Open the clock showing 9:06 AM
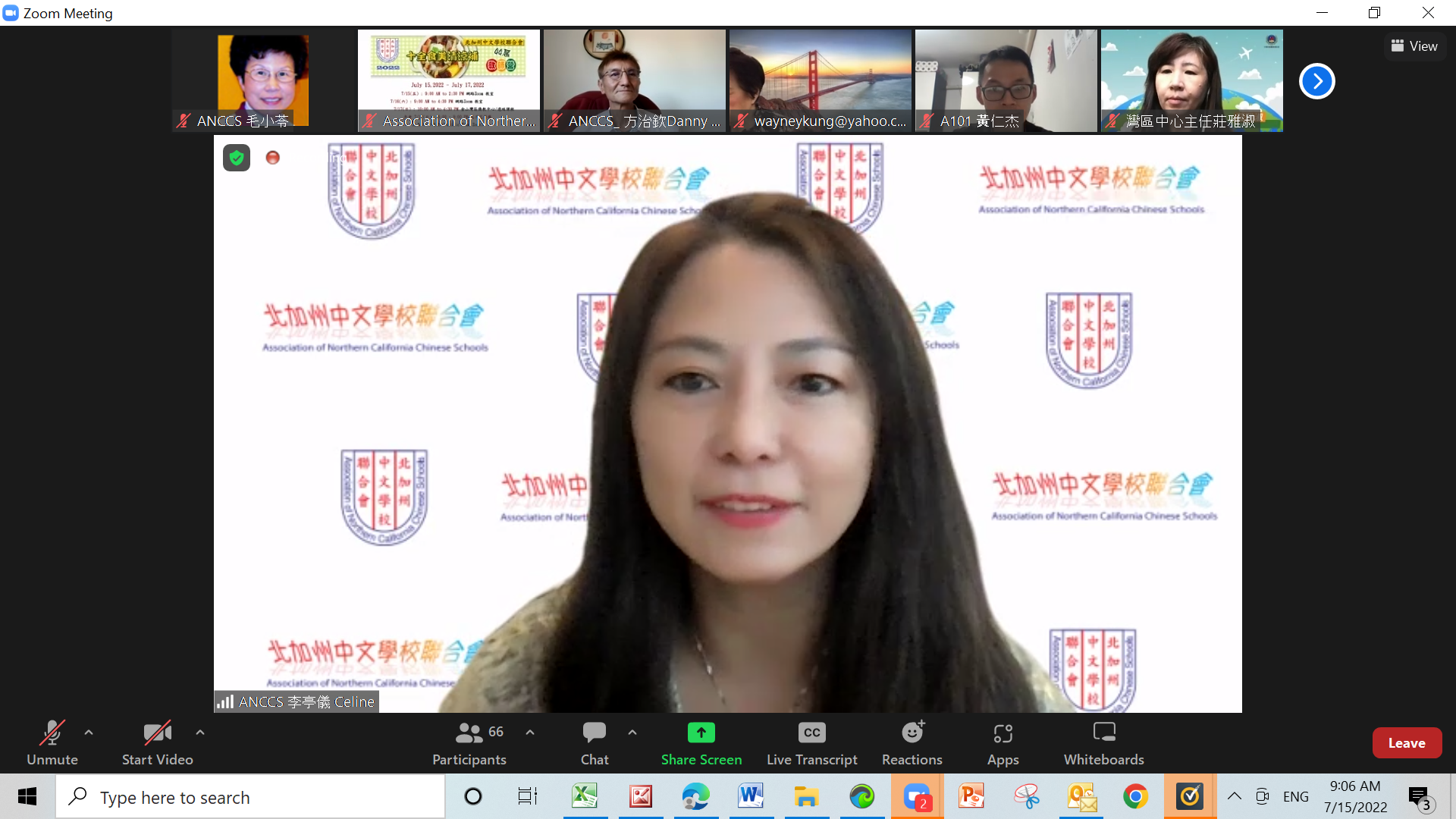The height and width of the screenshot is (819, 1456). (x=1355, y=796)
